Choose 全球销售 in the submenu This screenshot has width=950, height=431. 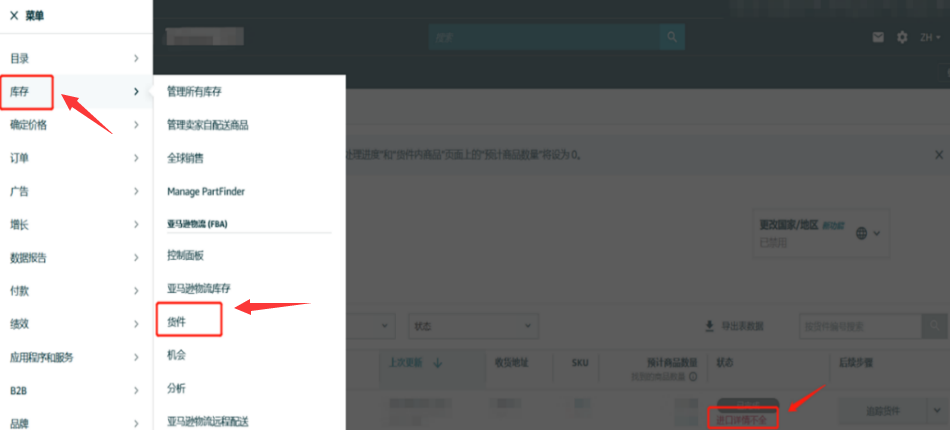coord(185,159)
